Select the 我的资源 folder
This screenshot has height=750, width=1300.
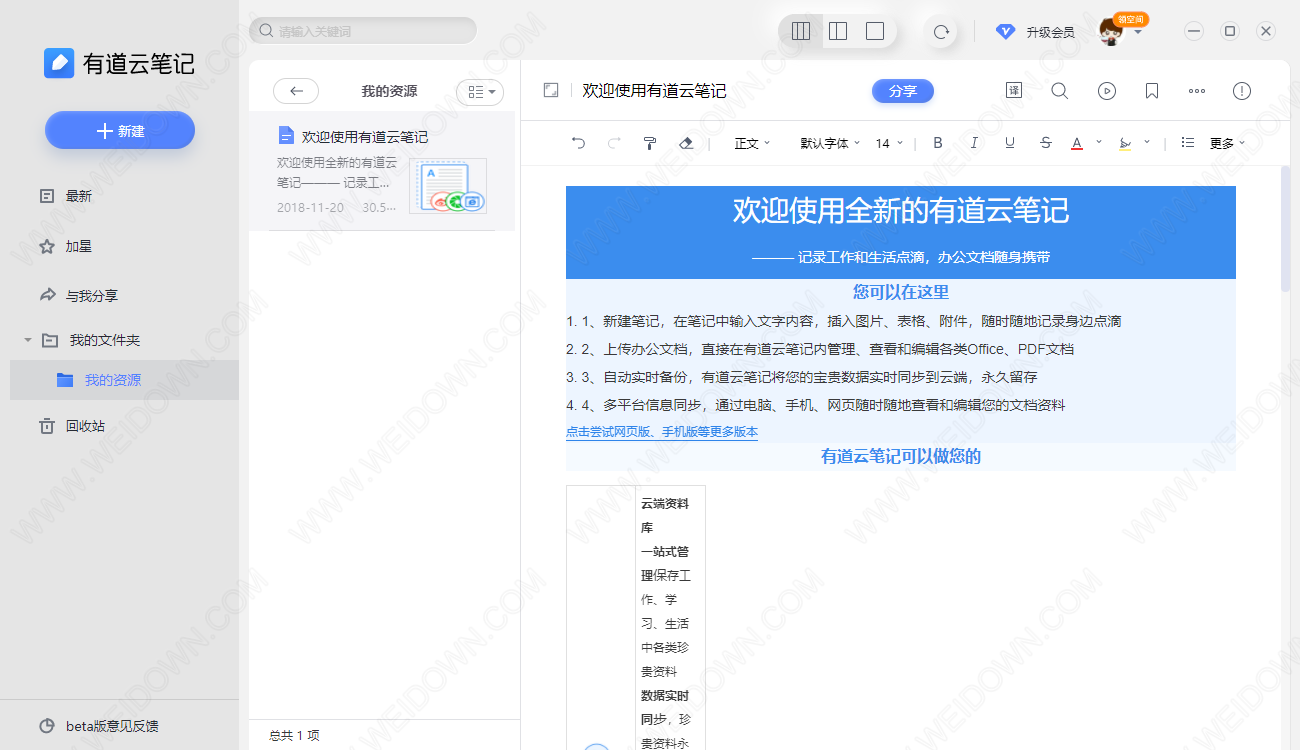(x=124, y=380)
